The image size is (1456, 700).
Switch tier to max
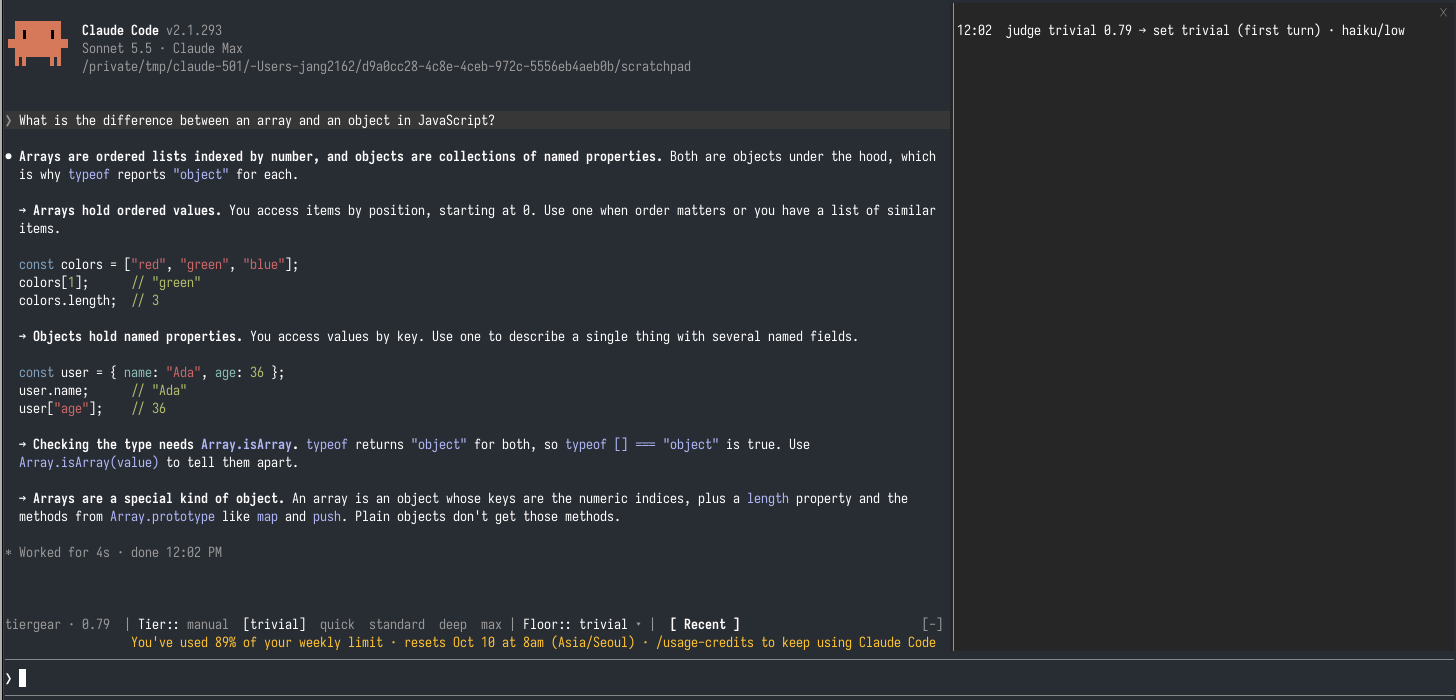click(x=491, y=624)
